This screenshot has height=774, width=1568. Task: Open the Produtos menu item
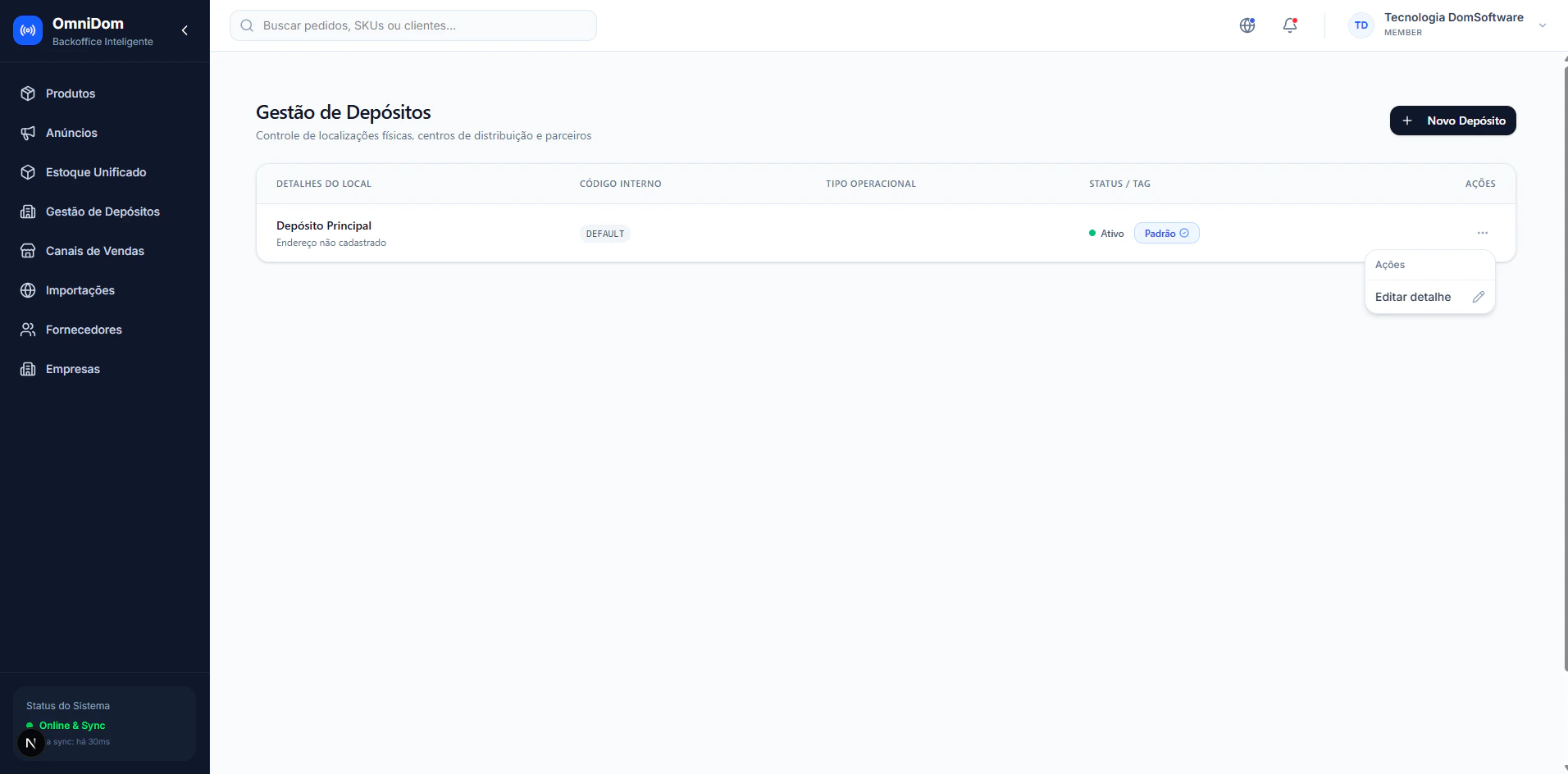point(105,93)
